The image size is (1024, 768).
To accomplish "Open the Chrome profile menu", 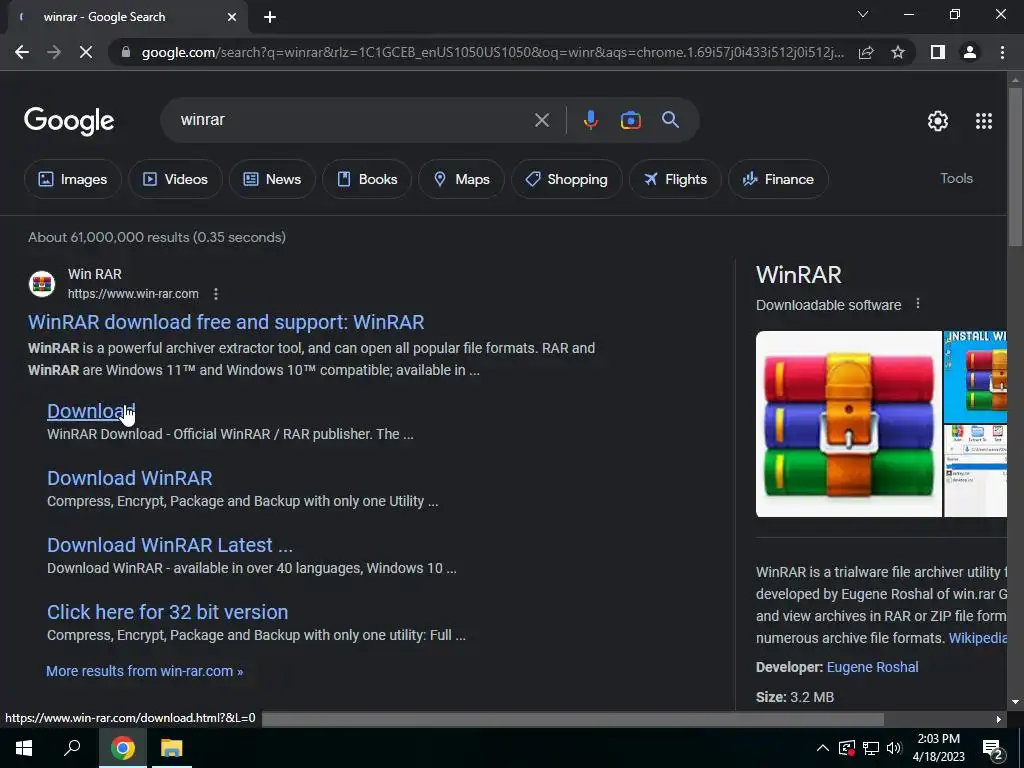I will [970, 52].
